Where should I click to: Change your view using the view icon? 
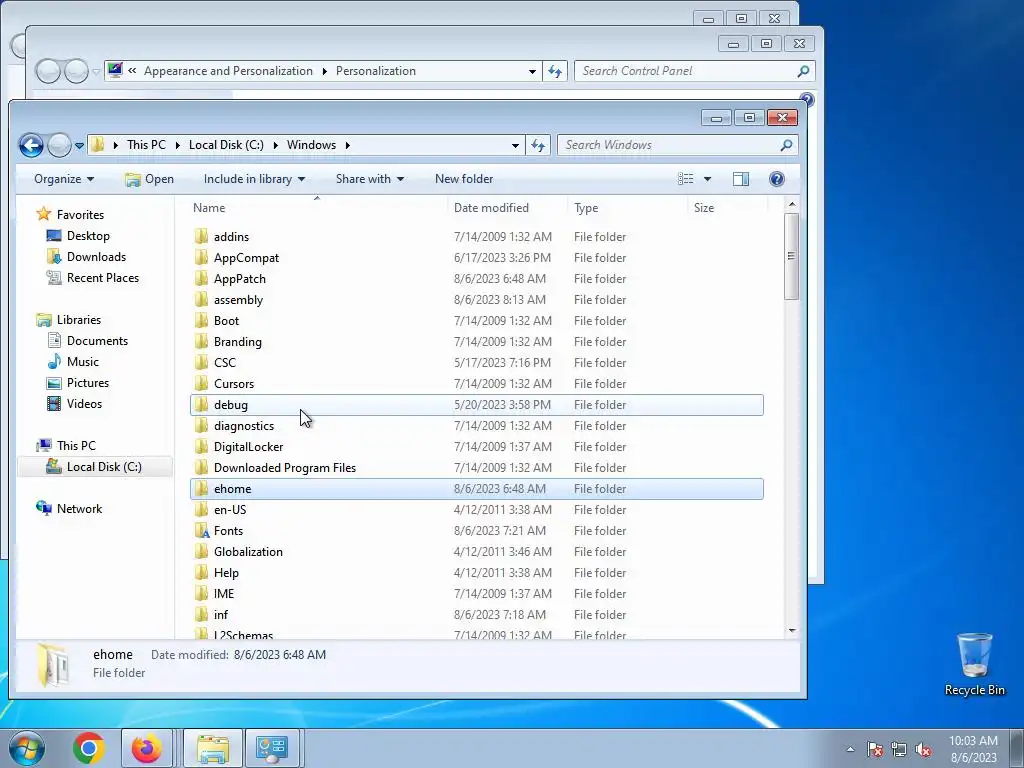coord(686,179)
